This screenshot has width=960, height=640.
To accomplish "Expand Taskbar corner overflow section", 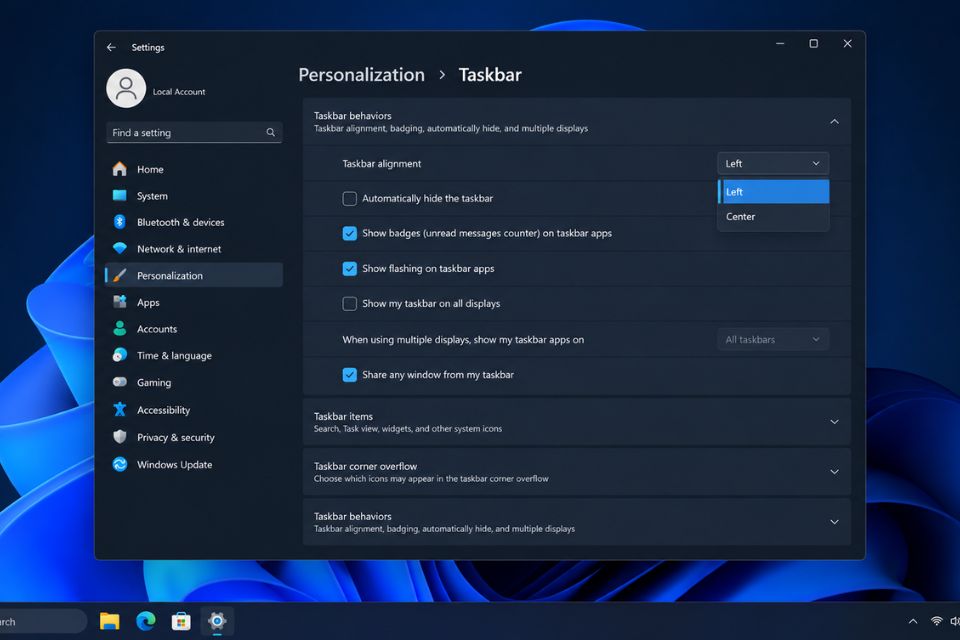I will pos(834,472).
